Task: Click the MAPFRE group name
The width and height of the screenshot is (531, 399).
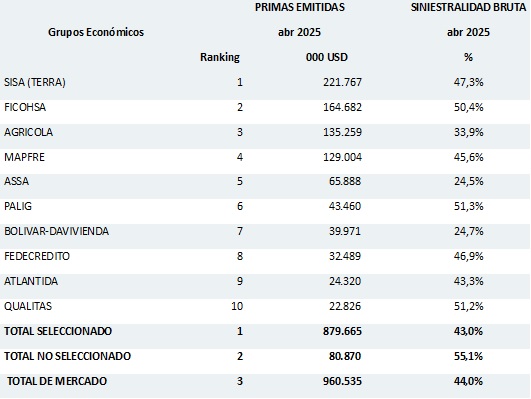Action: coord(24,157)
